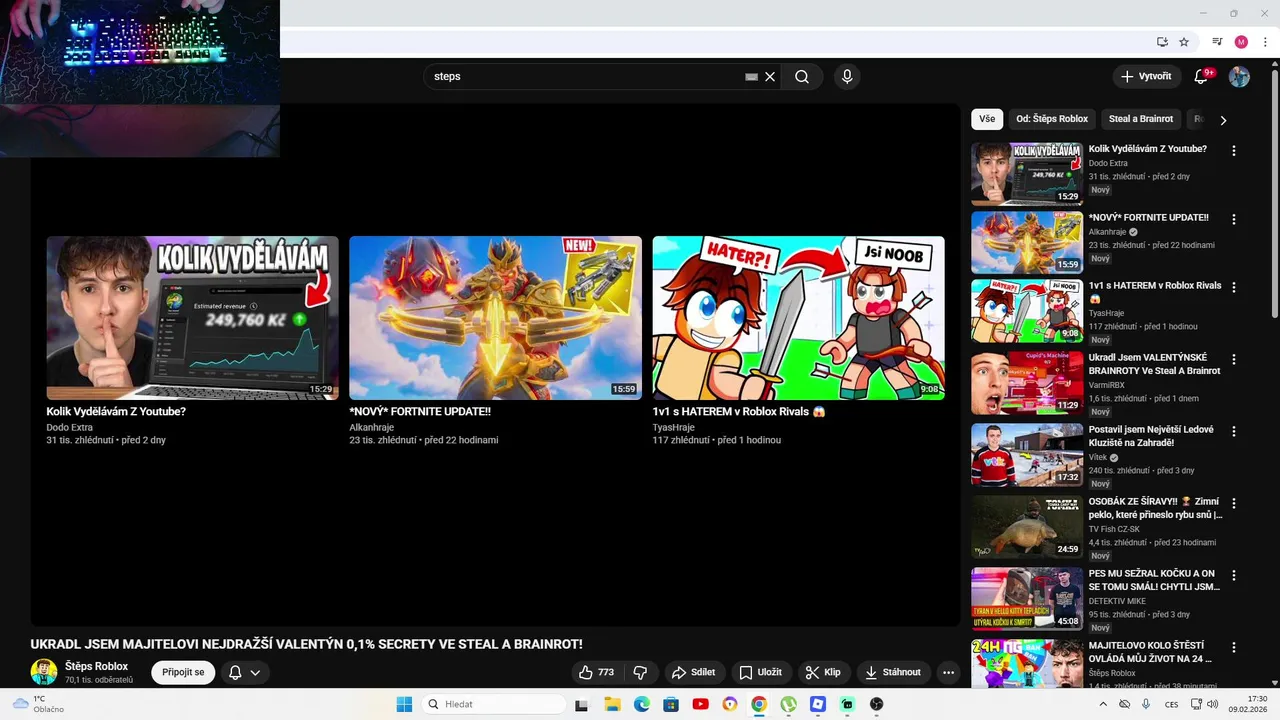The image size is (1280, 720).
Task: Open the sidebar title MAJITELOVO KOLO ŠTĚSTÍ
Action: pyautogui.click(x=1150, y=653)
